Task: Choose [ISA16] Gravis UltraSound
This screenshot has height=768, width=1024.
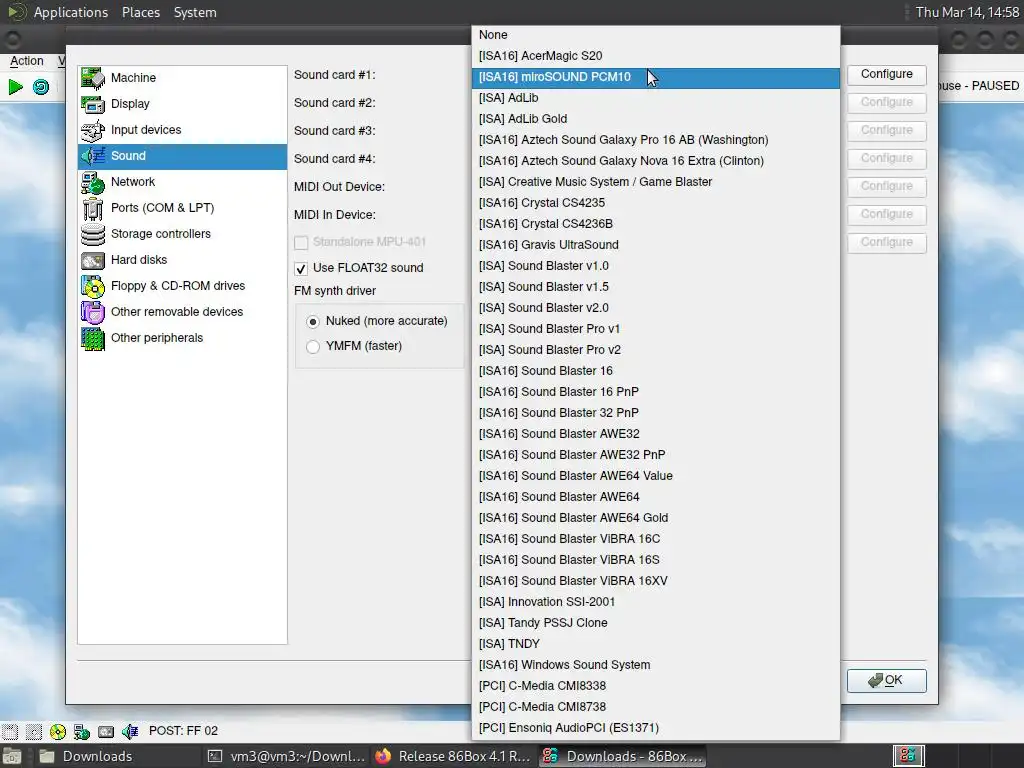Action: (656, 245)
